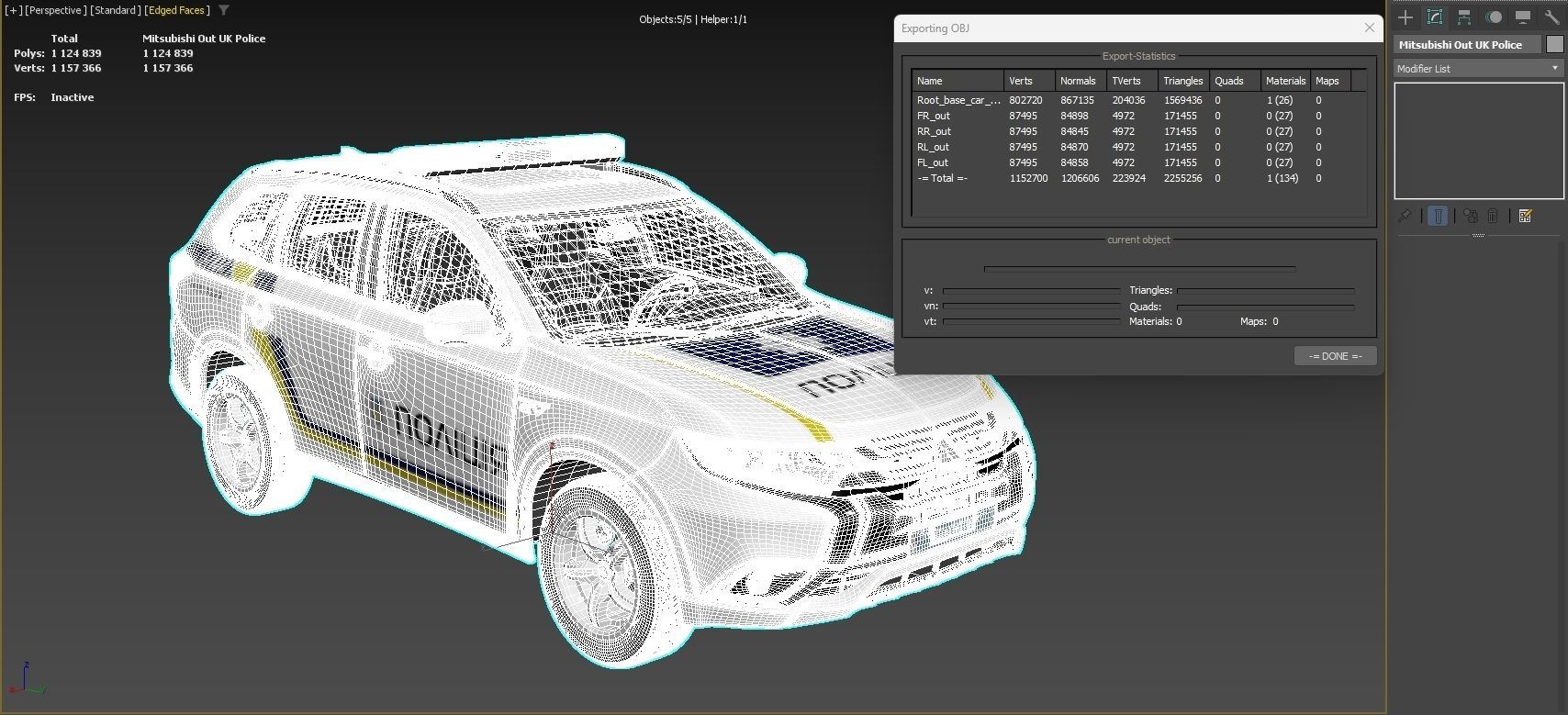Click the v: progress bar

tap(1032, 290)
